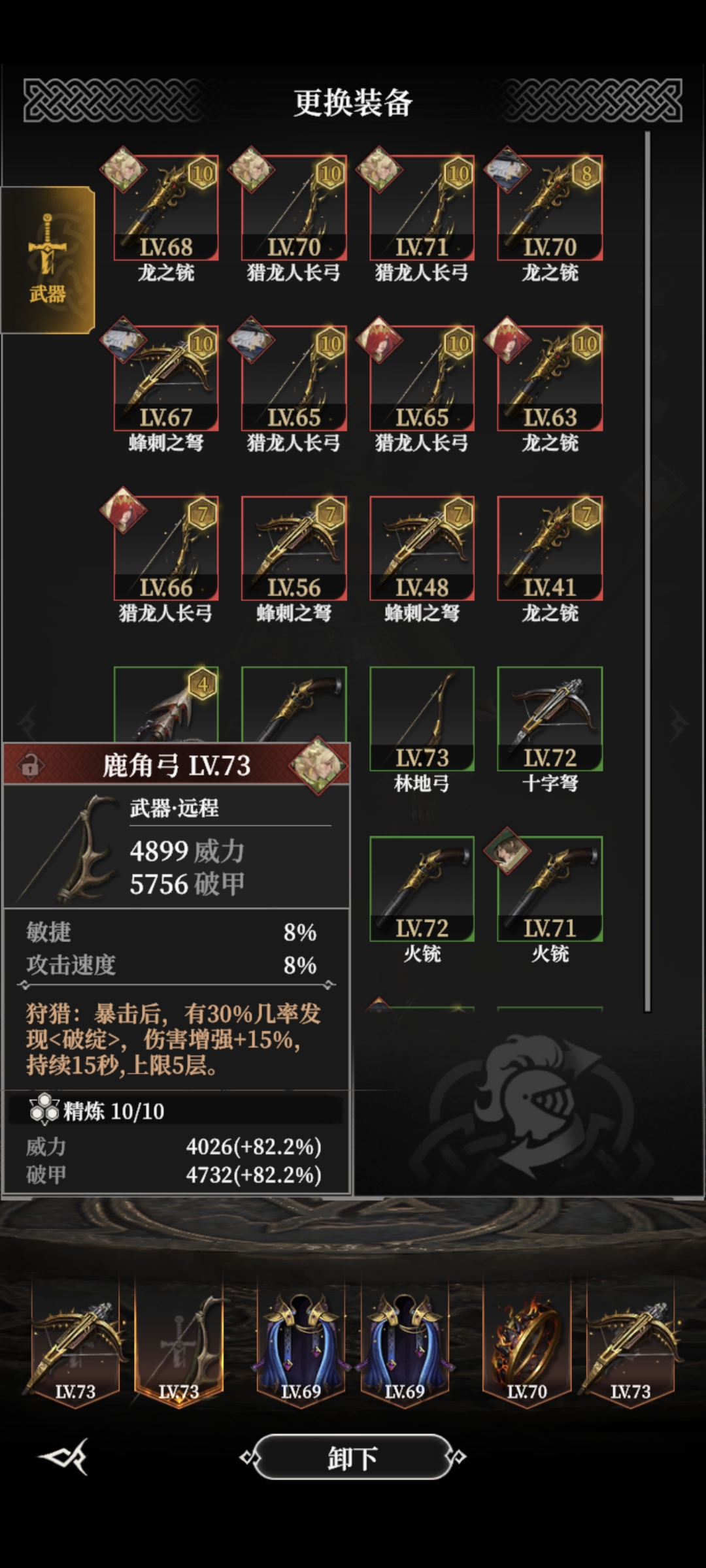Choose the LV.73 林地弓 bow

click(422, 719)
